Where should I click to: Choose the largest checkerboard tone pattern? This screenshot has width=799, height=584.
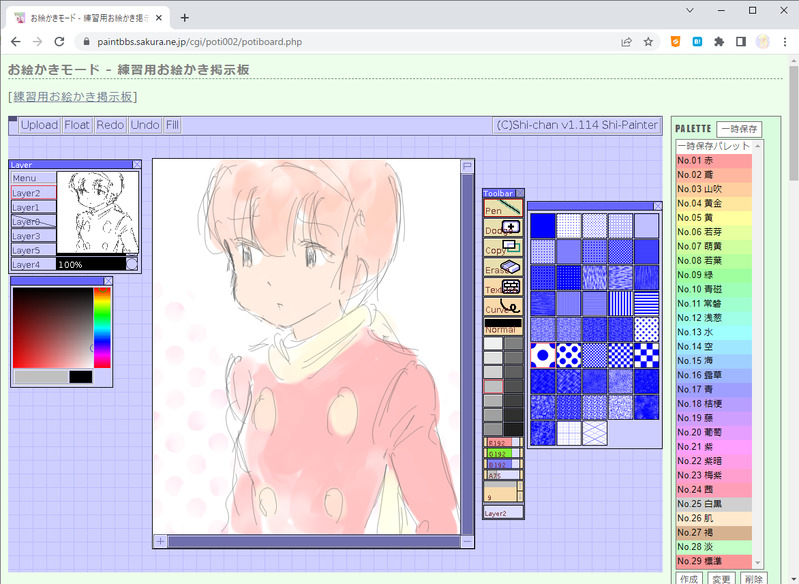[x=647, y=356]
